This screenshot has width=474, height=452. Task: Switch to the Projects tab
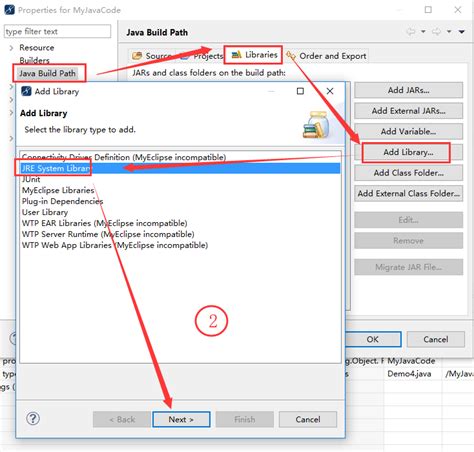[x=202, y=56]
